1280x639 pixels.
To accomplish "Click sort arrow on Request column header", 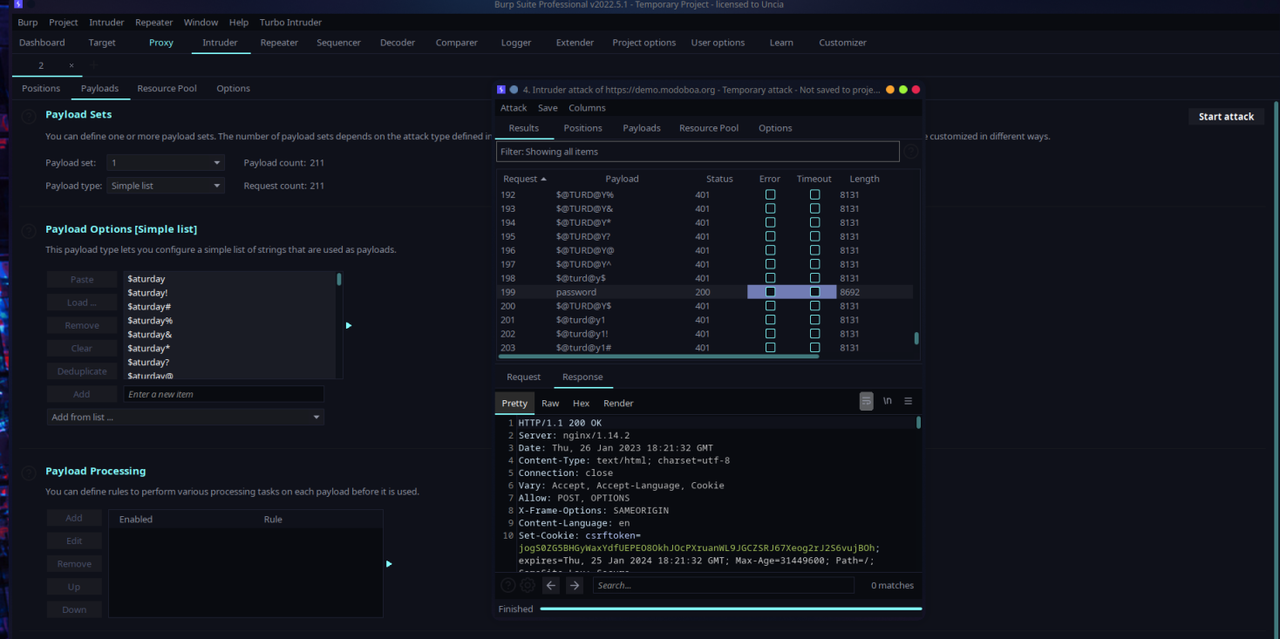I will coord(544,179).
